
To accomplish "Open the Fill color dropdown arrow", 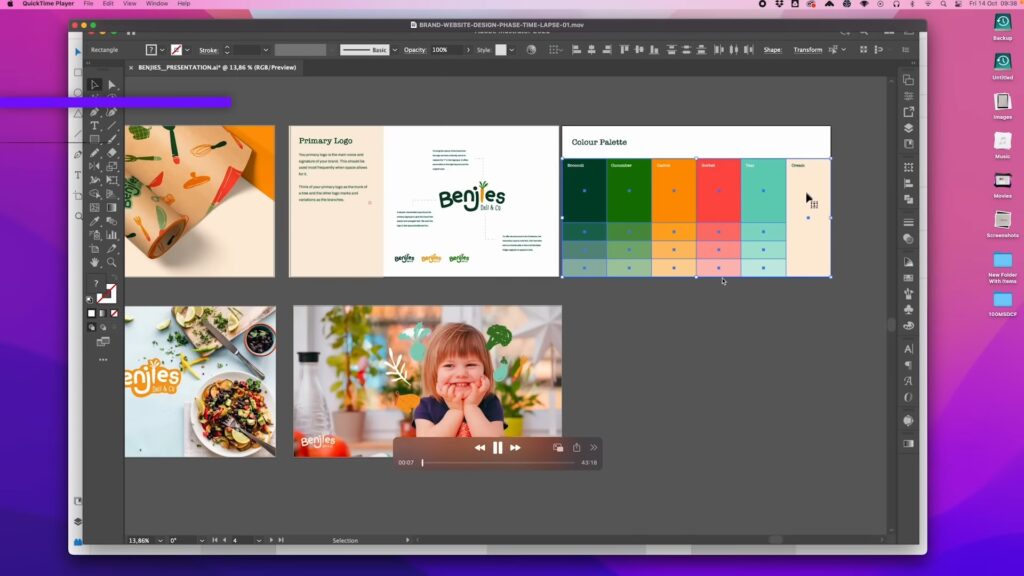I will 162,50.
